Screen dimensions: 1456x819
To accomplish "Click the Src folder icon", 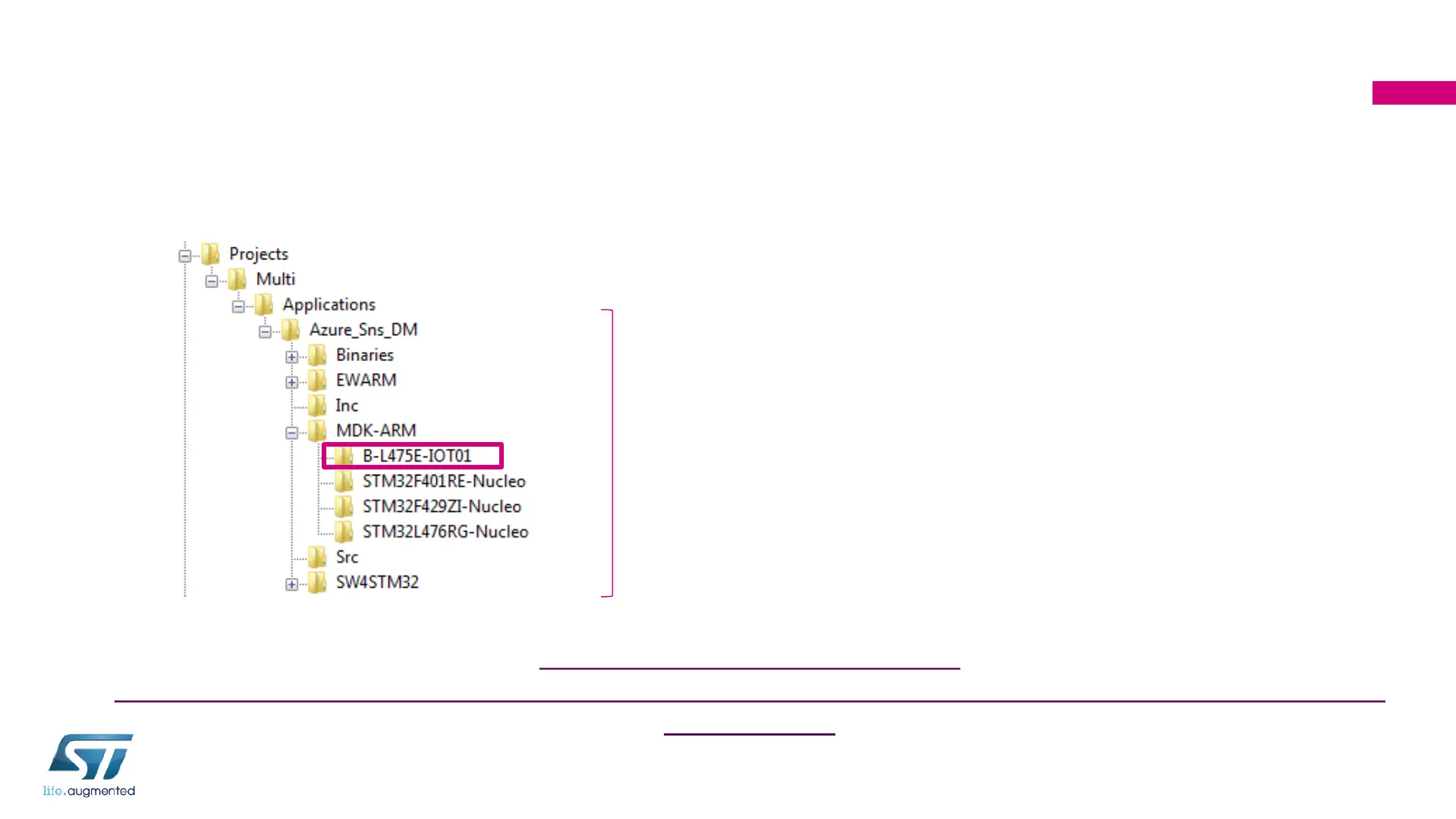I will pyautogui.click(x=317, y=557).
